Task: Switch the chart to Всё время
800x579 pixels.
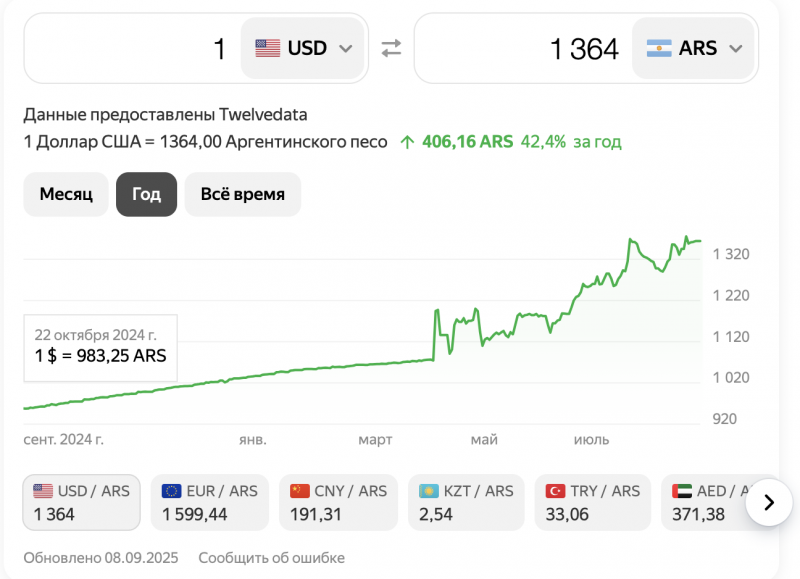Action: [242, 194]
